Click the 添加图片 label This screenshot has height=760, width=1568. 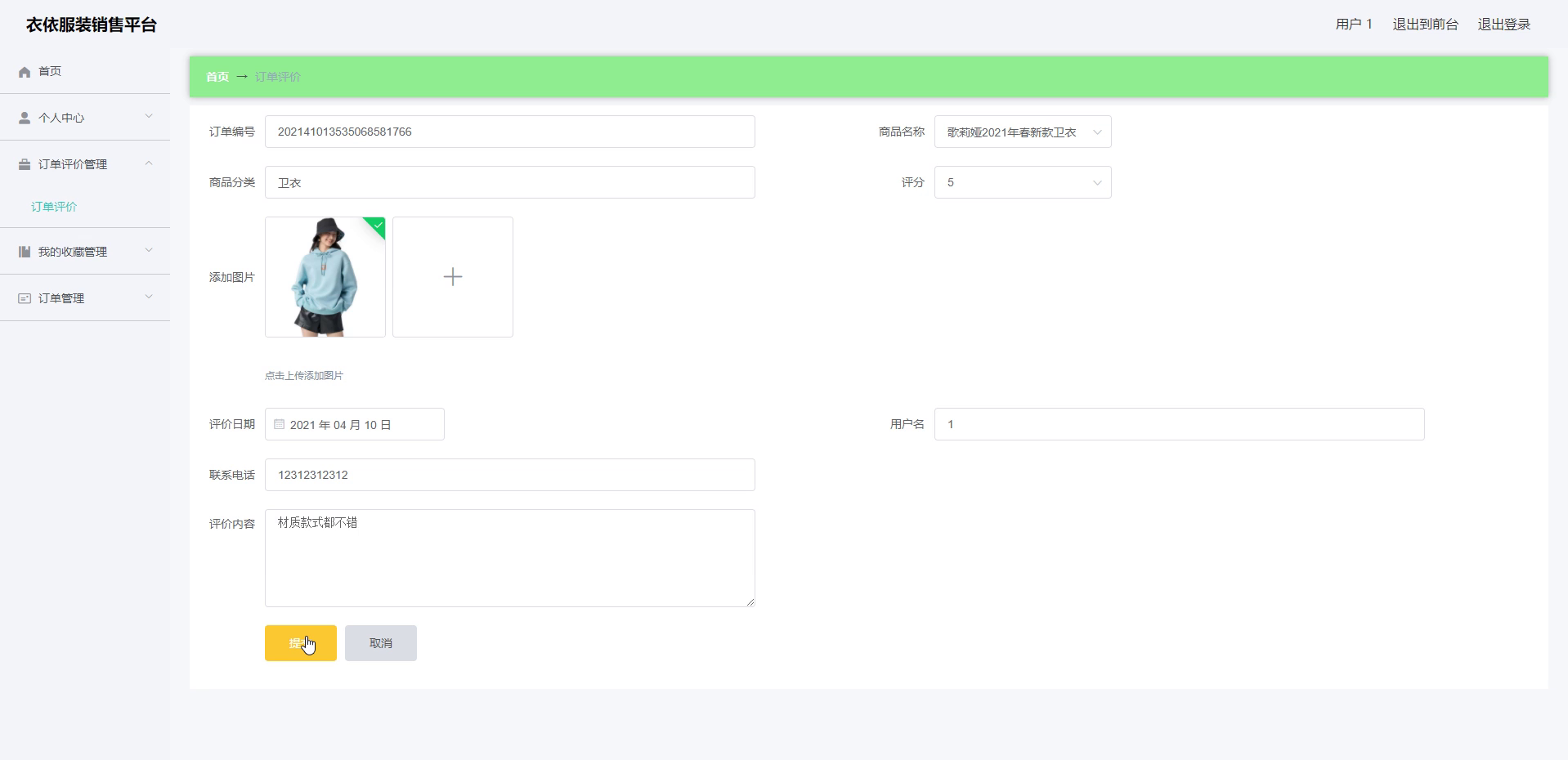tap(232, 277)
